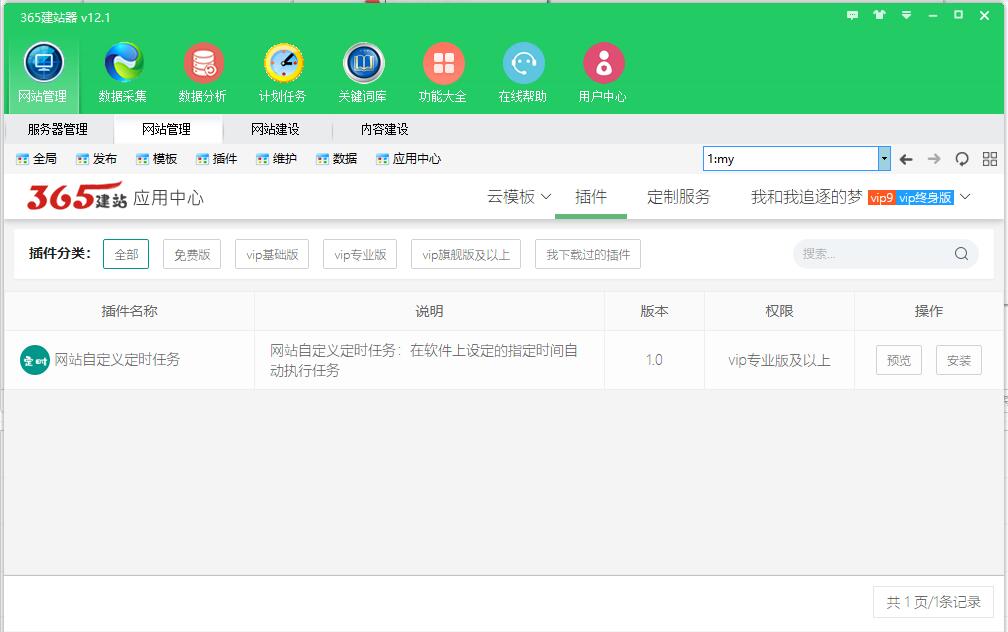
Task: Open 定制服务 navigation link
Action: [678, 197]
